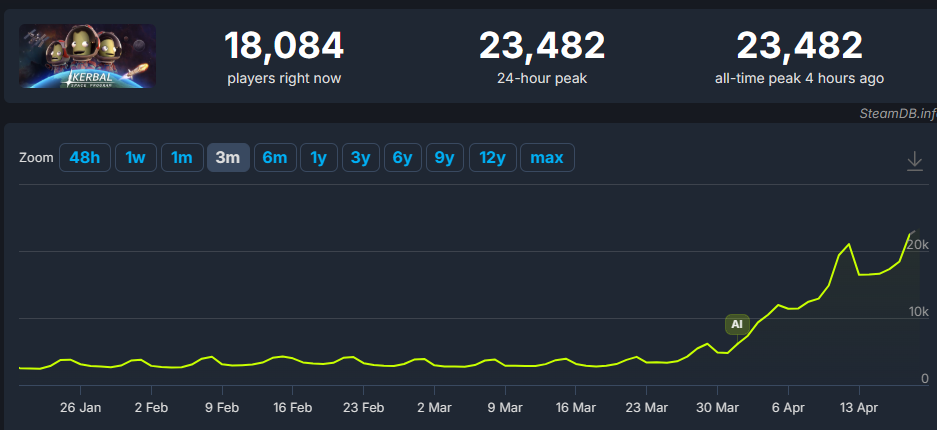Click the 6 Apr x-axis date label

pos(788,408)
